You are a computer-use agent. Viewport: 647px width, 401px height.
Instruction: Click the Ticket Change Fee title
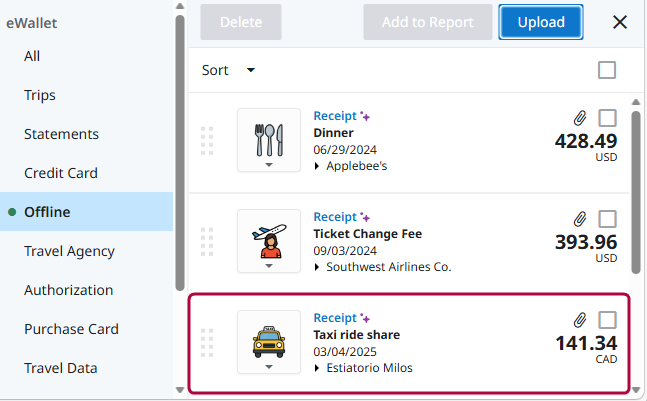(368, 234)
